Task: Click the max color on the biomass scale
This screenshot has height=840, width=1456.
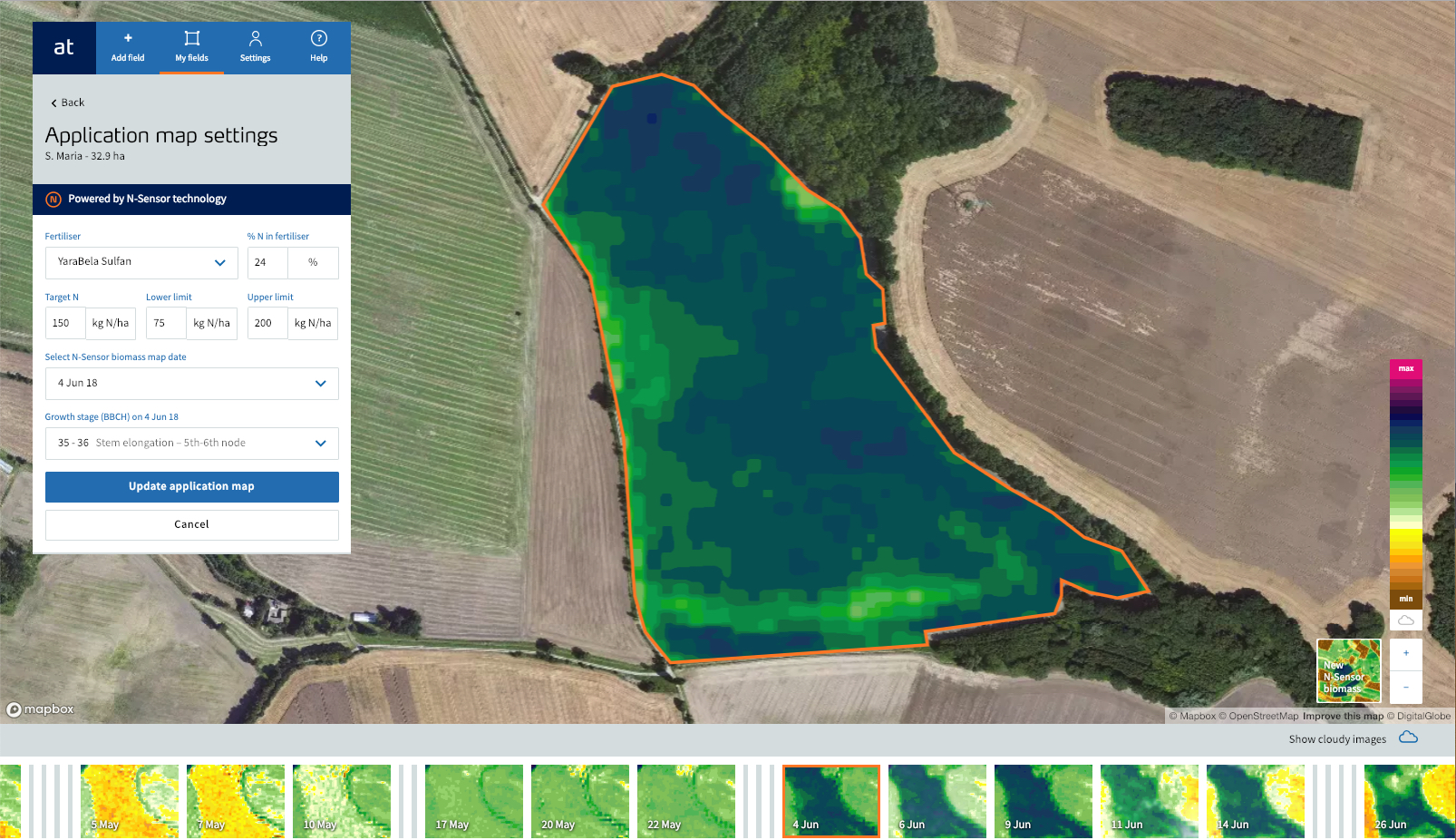Action: (x=1405, y=368)
